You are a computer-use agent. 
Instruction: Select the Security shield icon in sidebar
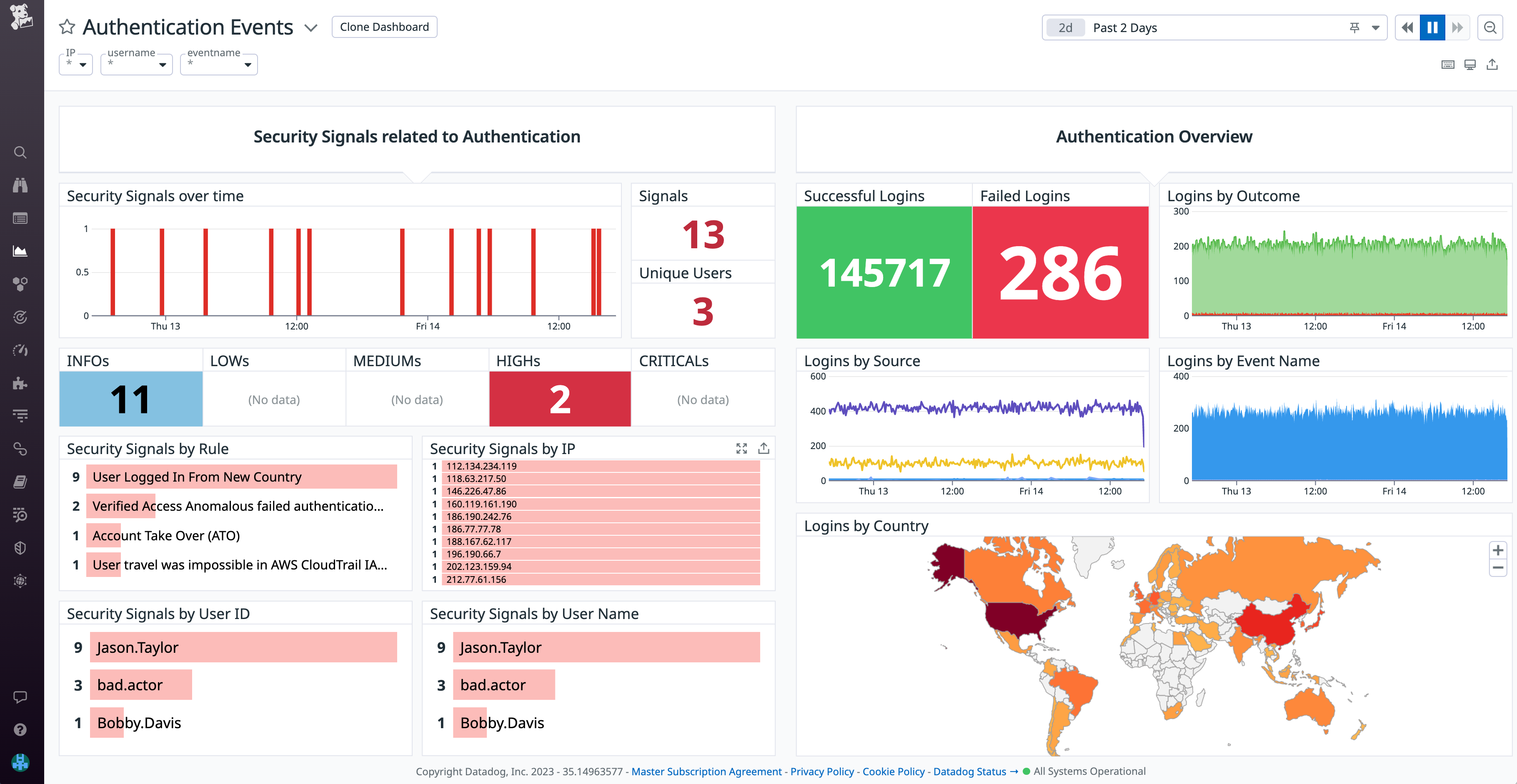20,547
